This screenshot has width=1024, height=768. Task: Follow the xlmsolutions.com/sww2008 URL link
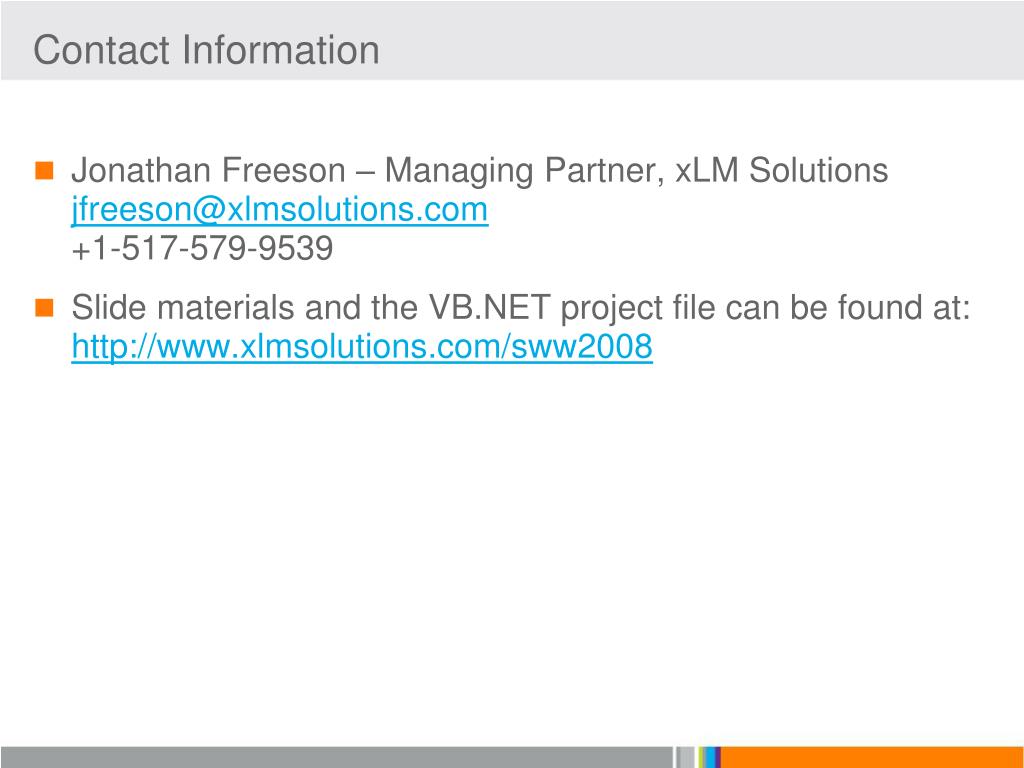362,346
